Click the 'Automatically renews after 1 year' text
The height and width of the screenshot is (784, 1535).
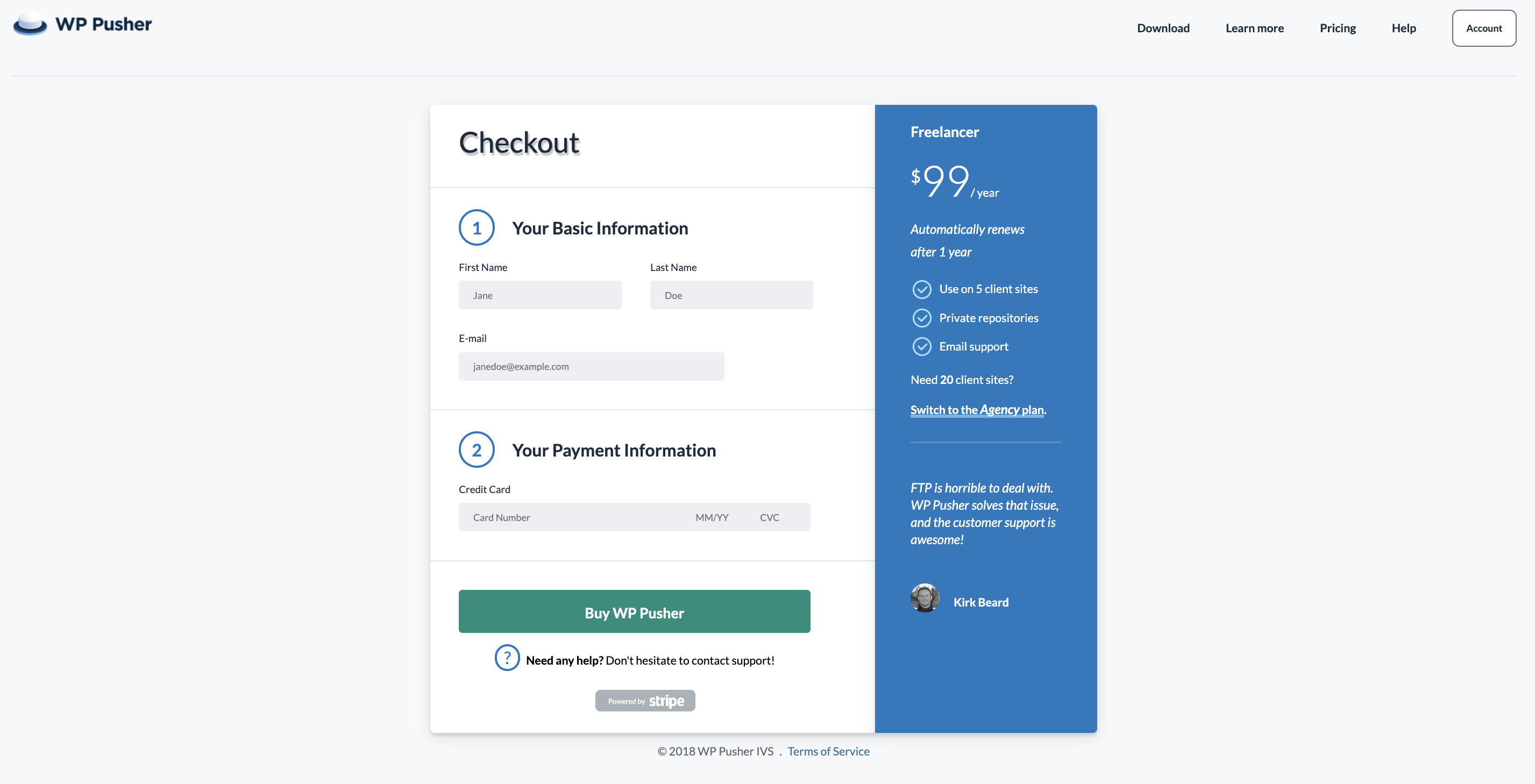[967, 241]
